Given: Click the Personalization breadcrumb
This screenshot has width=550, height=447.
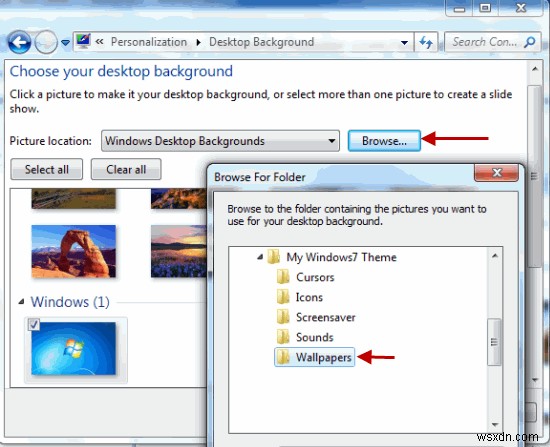Looking at the screenshot, I should coord(149,42).
